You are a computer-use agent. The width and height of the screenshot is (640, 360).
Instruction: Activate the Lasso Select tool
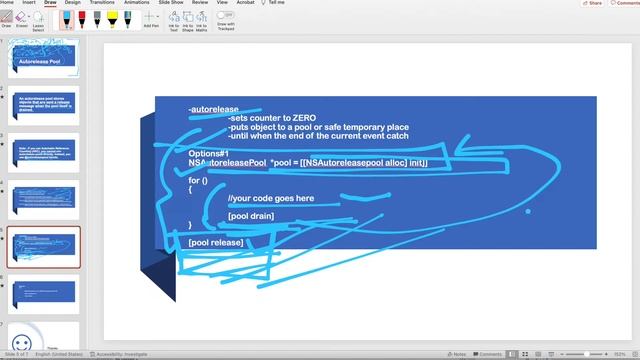tap(38, 21)
